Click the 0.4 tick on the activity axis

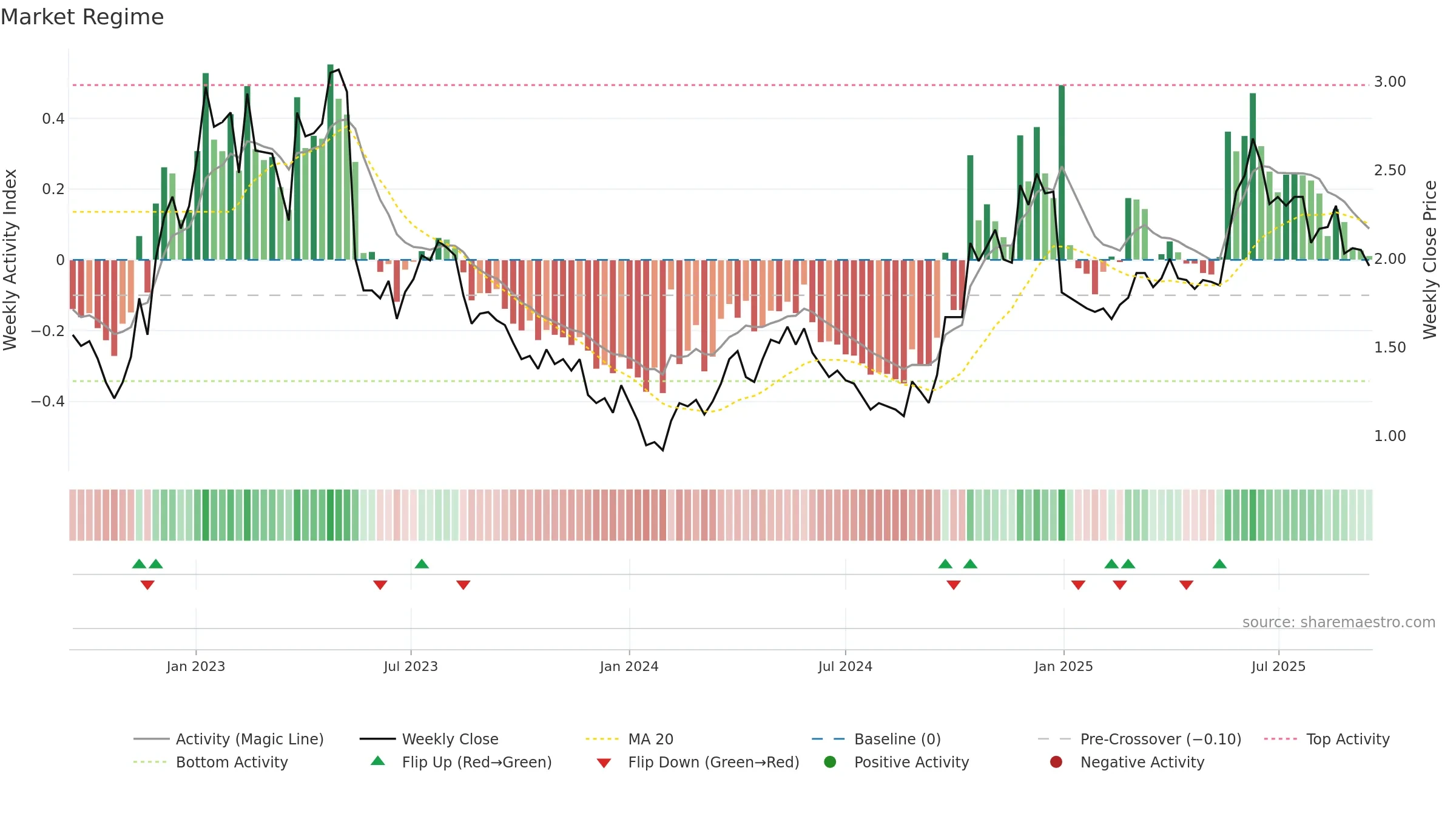pyautogui.click(x=53, y=118)
